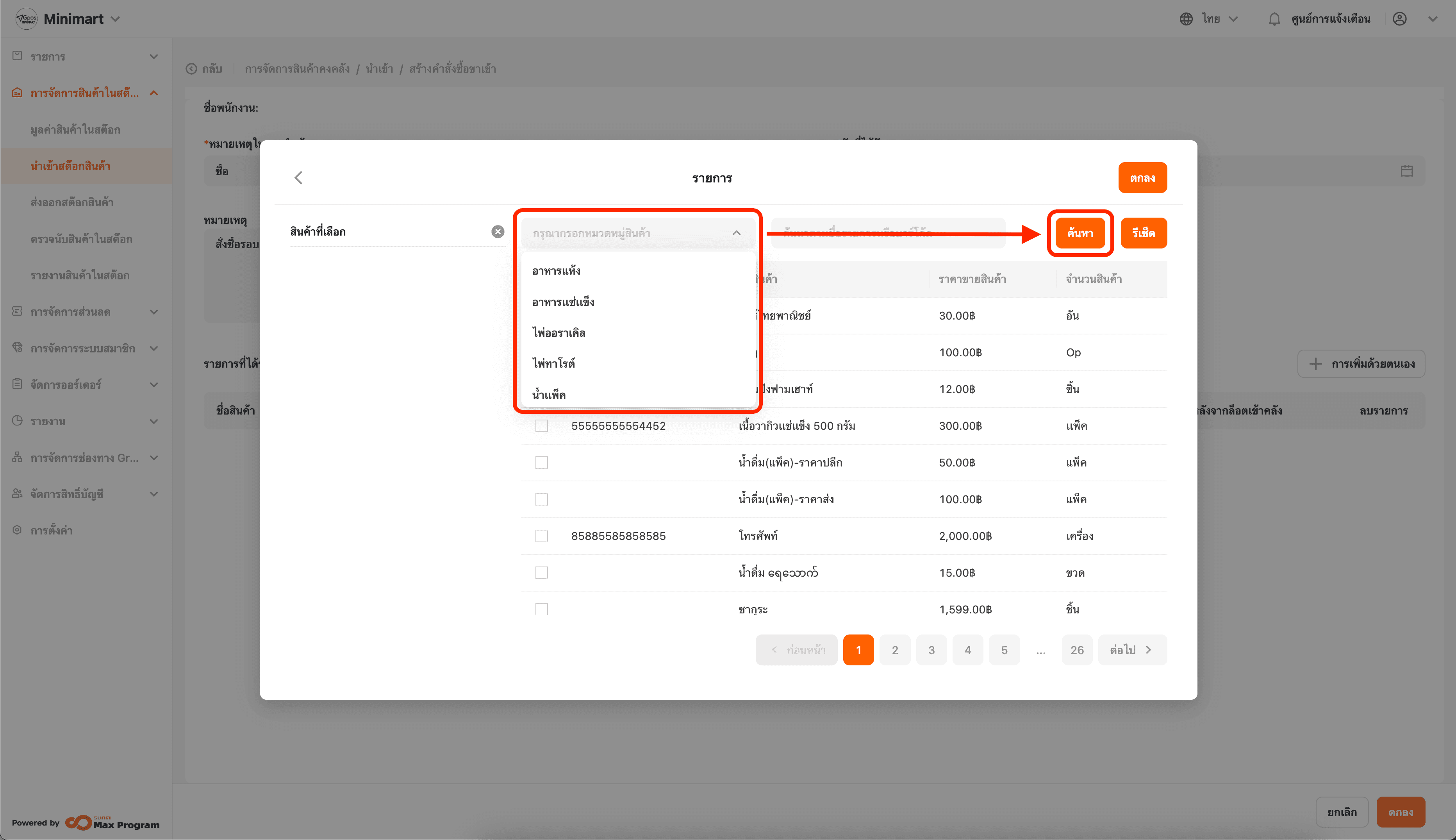Screen dimensions: 1456x840
Task: Open the notification bell icon
Action: pos(1274,19)
